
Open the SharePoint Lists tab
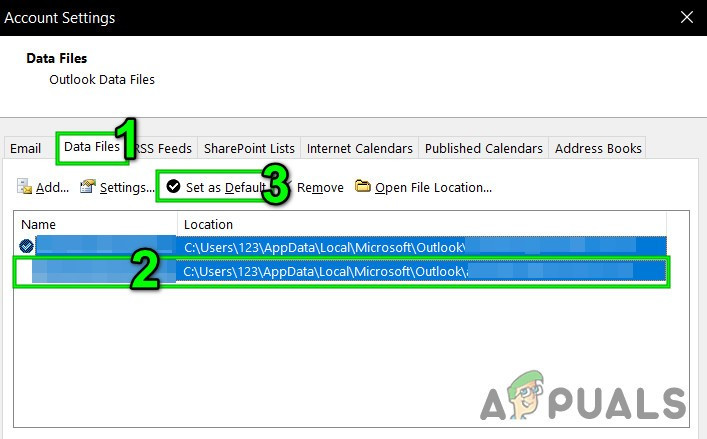(x=249, y=148)
